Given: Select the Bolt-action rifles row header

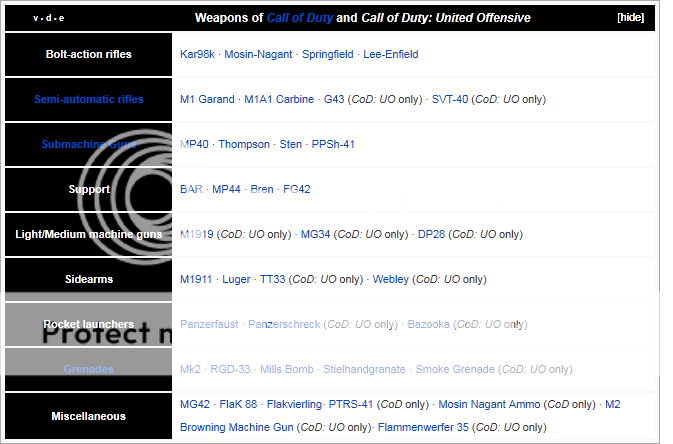Looking at the screenshot, I should point(88,55).
